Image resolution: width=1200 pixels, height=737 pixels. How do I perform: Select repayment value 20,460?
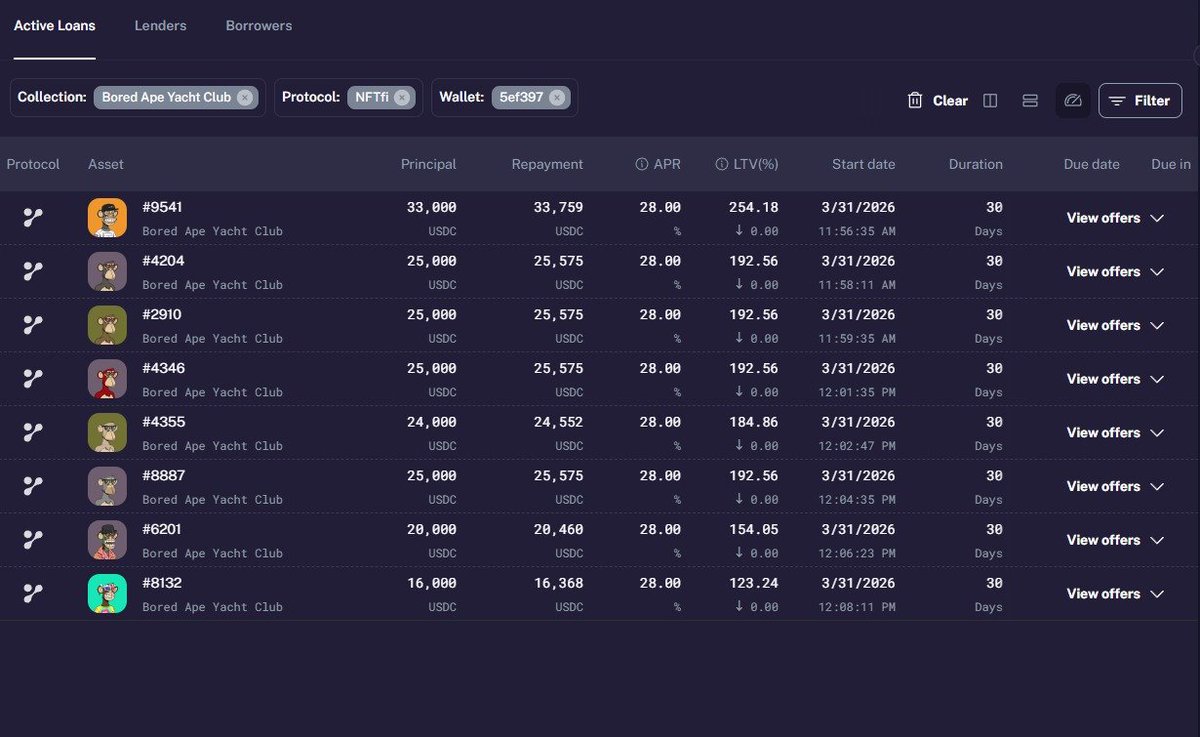pos(558,529)
